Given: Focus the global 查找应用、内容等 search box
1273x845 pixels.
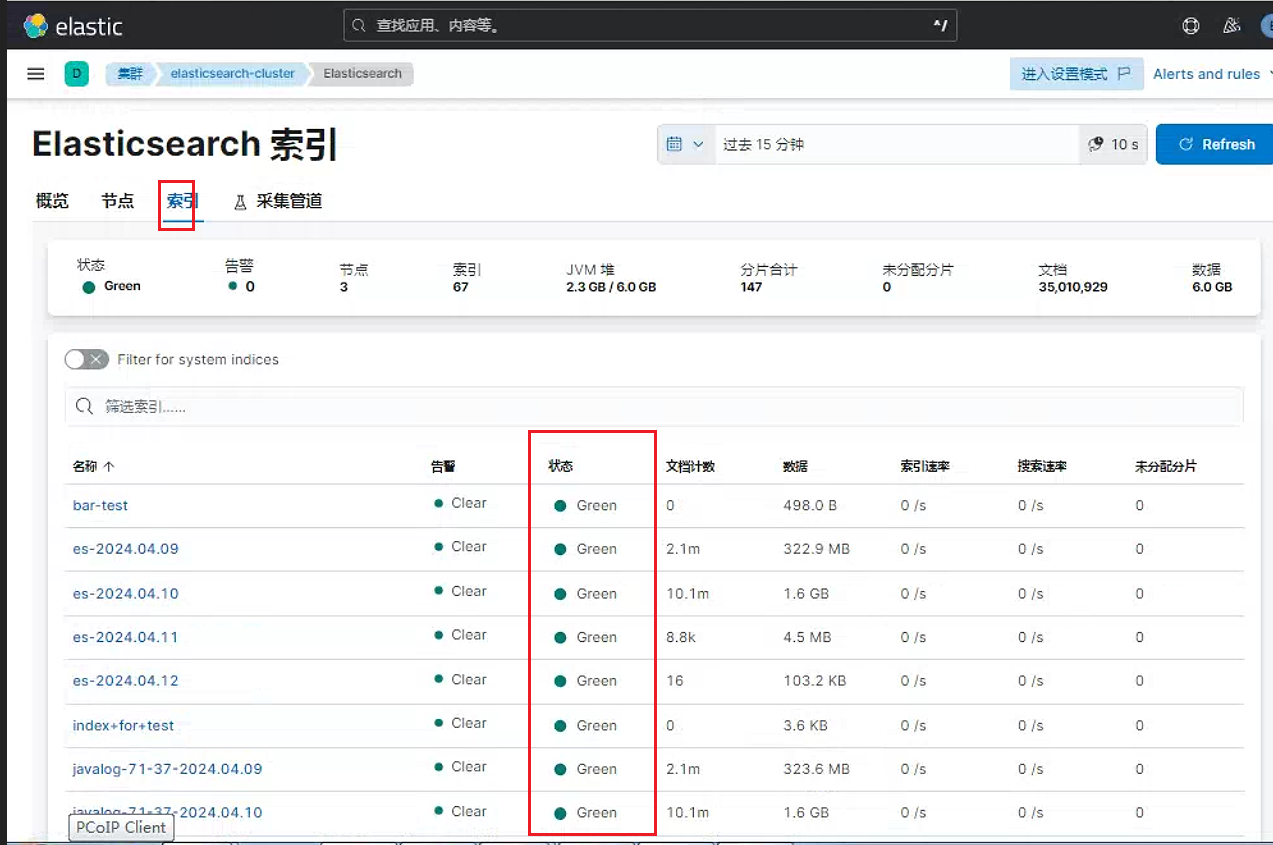Looking at the screenshot, I should pyautogui.click(x=650, y=25).
